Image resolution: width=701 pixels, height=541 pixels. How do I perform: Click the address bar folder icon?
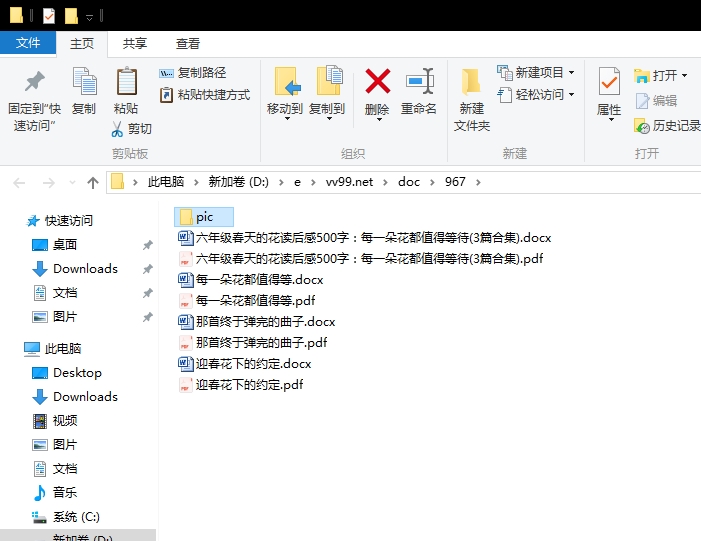[x=117, y=182]
